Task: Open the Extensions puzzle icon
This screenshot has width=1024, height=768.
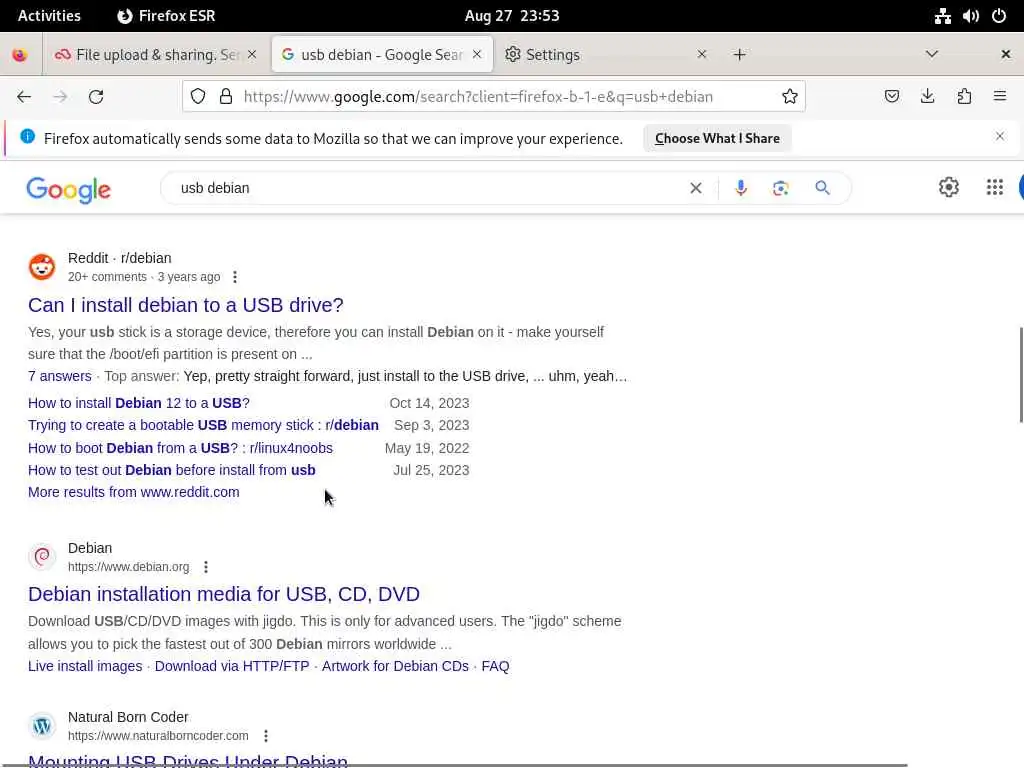Action: pyautogui.click(x=964, y=97)
